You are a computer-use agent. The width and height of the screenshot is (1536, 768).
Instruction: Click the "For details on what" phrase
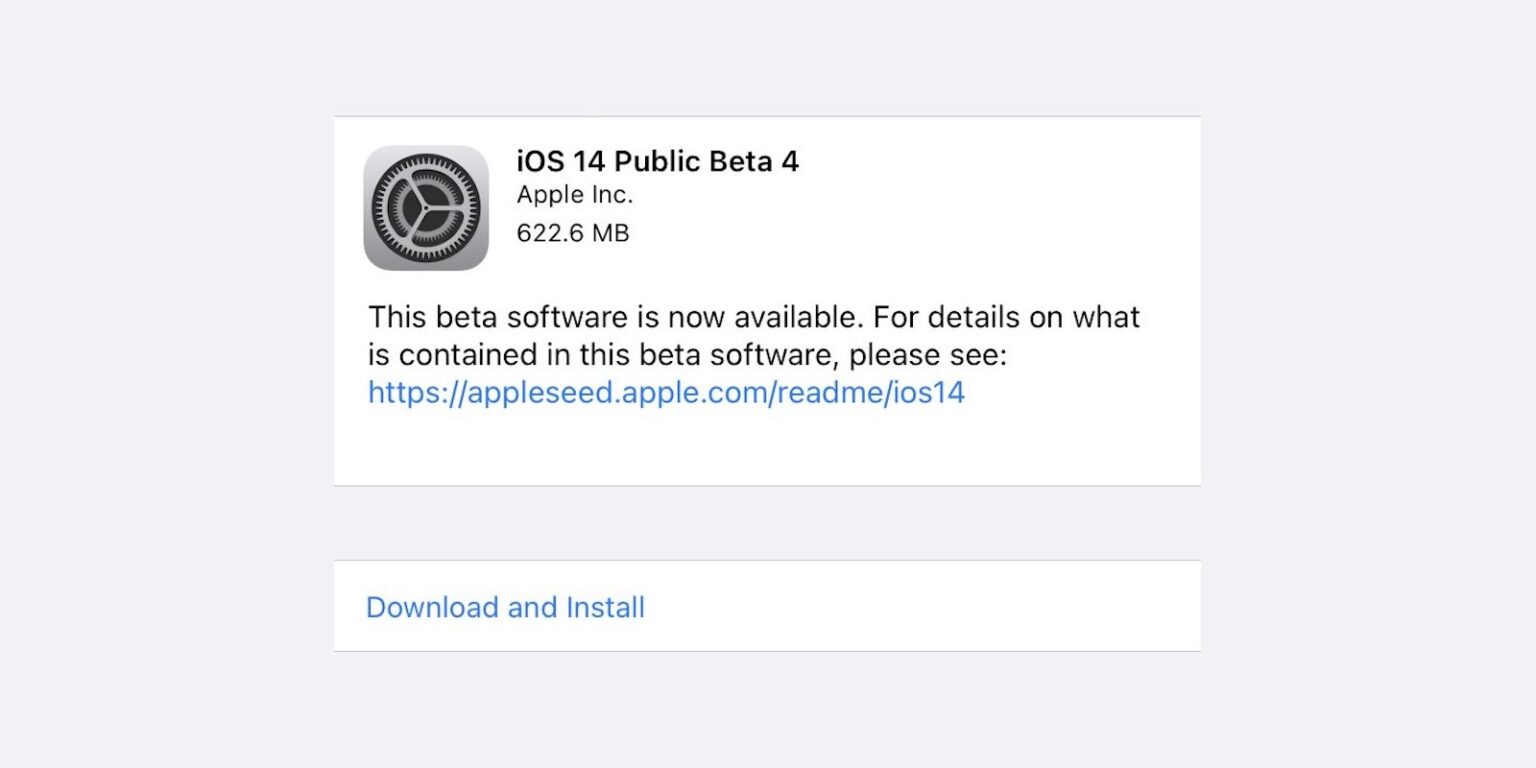[1006, 317]
